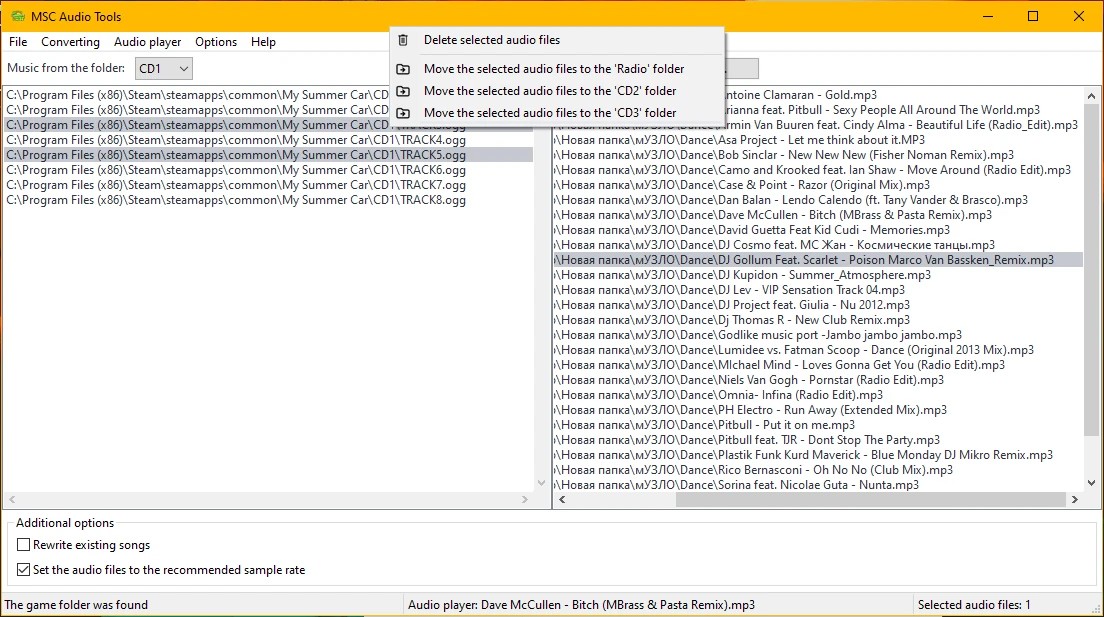The height and width of the screenshot is (617, 1104).
Task: Open the File menu
Action: point(18,42)
